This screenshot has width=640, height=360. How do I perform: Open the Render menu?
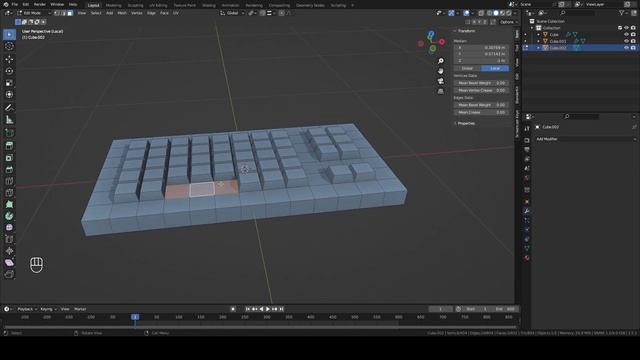click(40, 4)
